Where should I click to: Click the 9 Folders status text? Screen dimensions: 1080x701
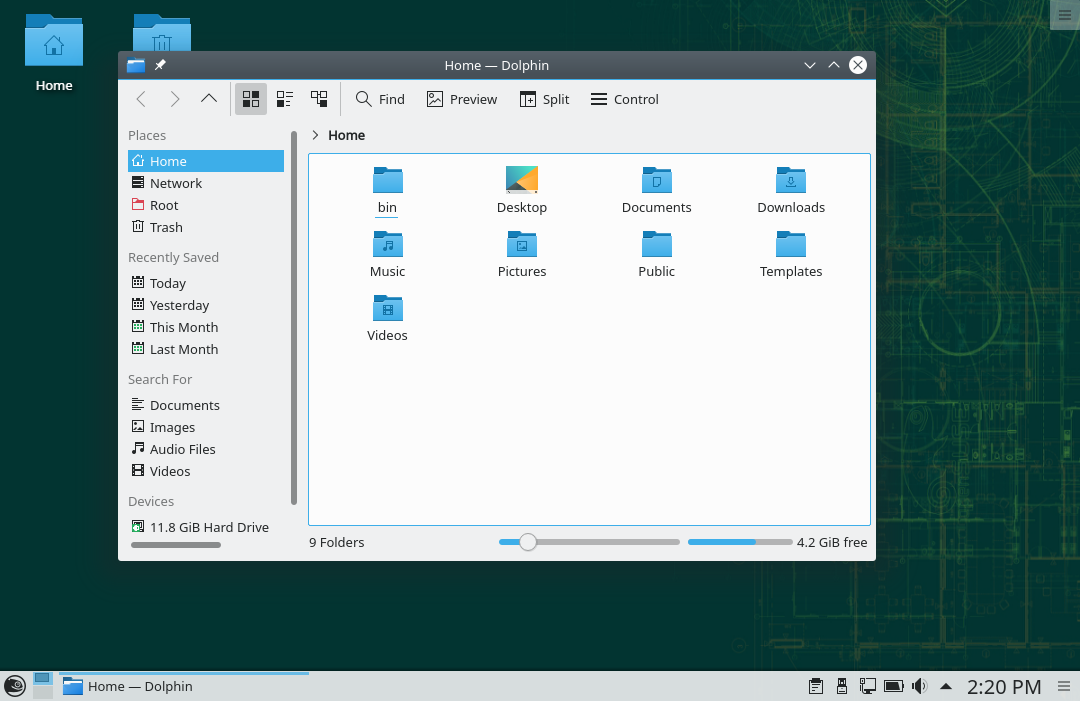tap(337, 543)
